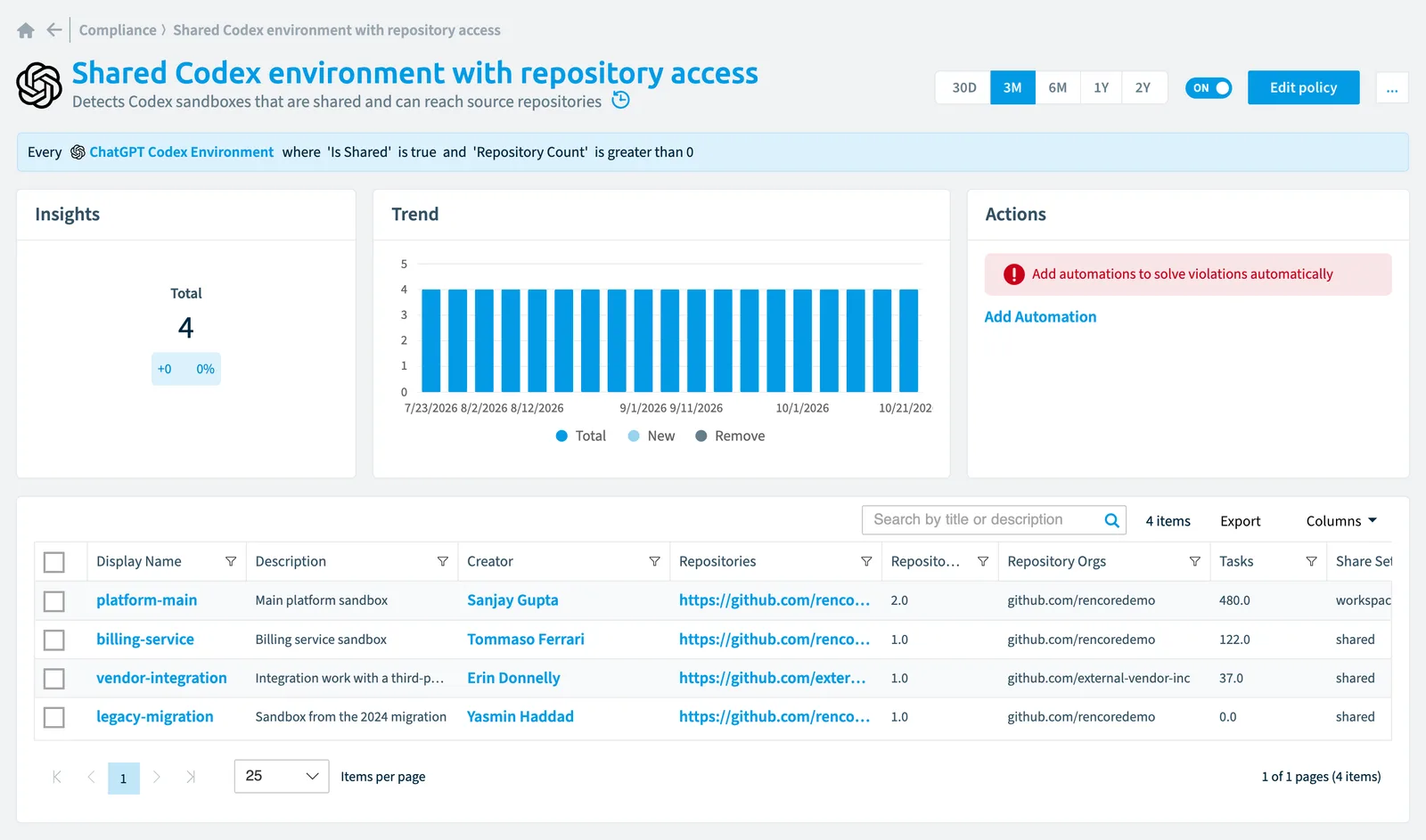Export the table results
This screenshot has width=1426, height=840.
1240,521
